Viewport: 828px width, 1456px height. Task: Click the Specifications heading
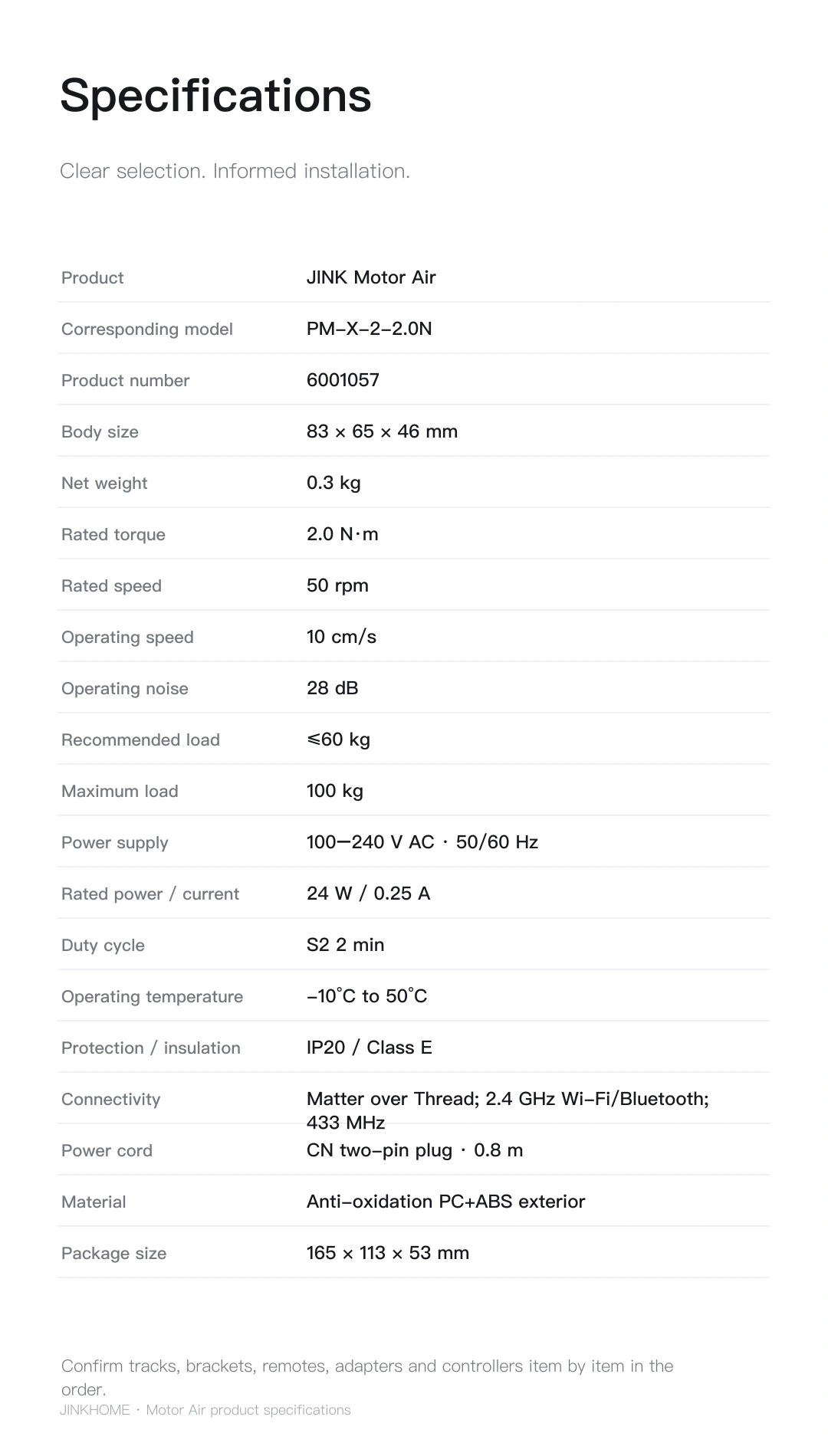(215, 97)
